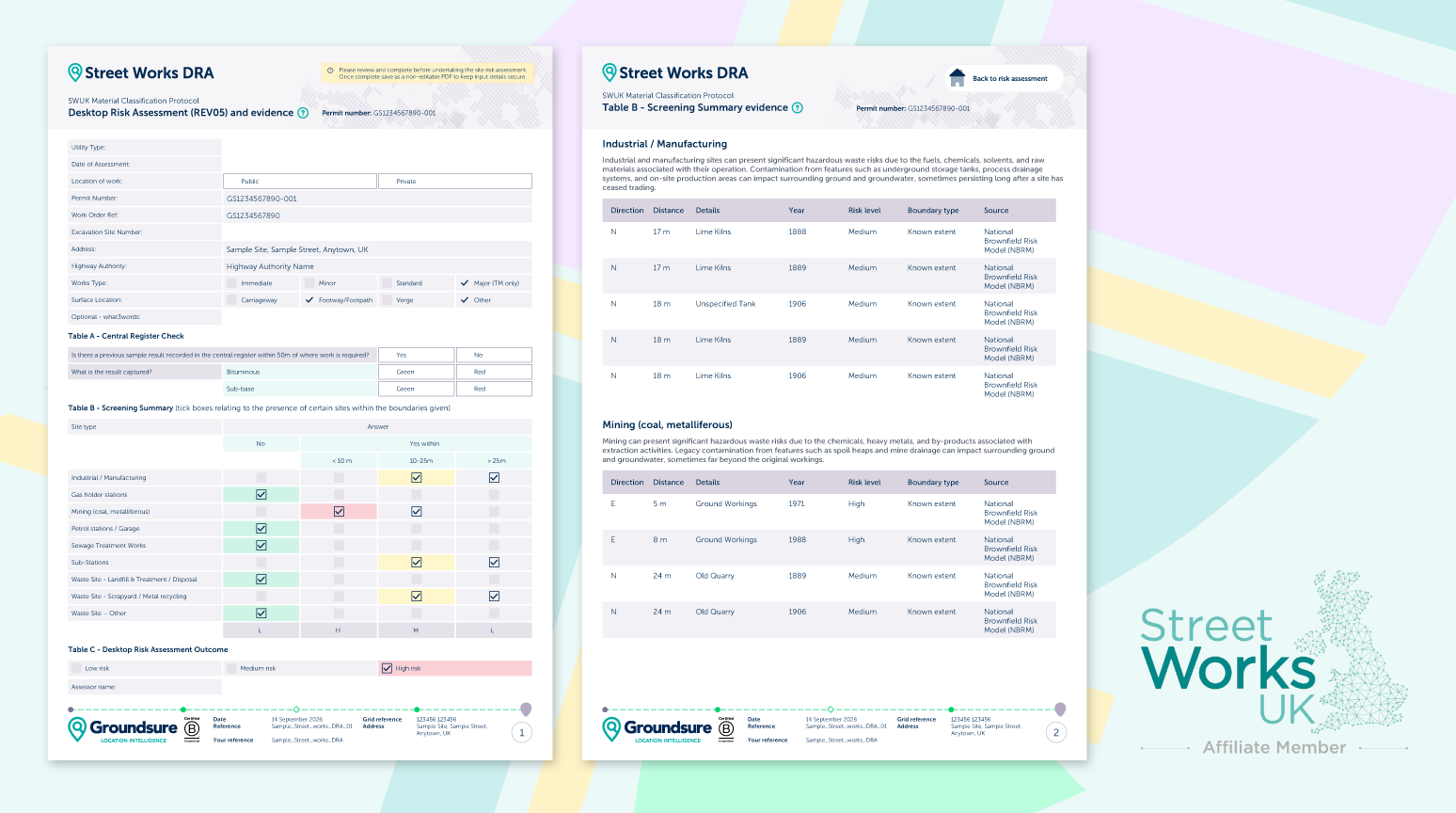The height and width of the screenshot is (813, 1456).
Task: Open help icon beside Table B Screening Summary evidence
Action: coord(798,107)
